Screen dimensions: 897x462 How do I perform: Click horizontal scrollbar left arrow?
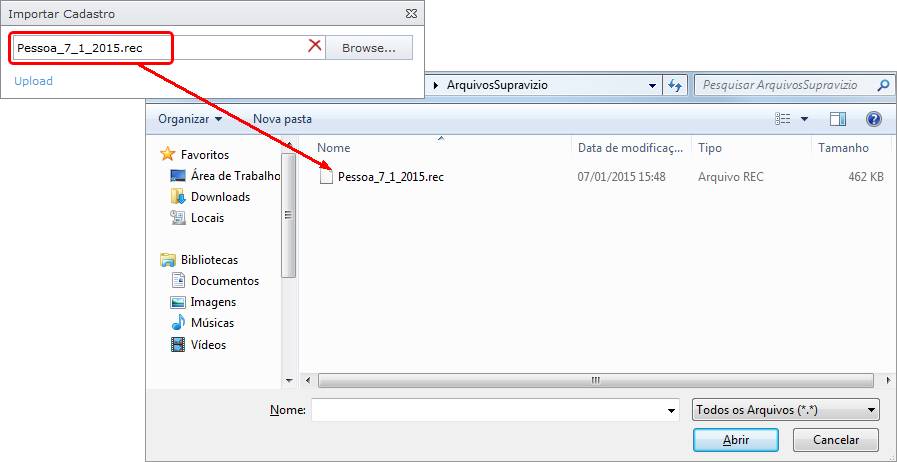coord(308,380)
